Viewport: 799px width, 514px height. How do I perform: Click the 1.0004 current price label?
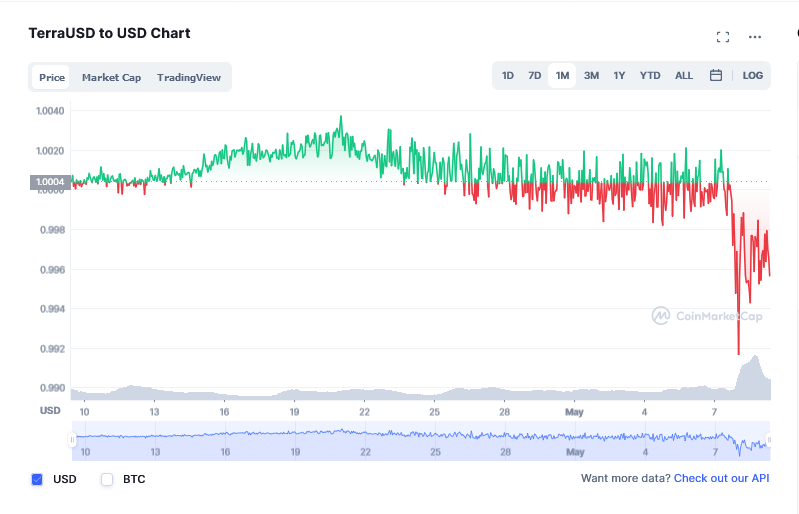pos(50,182)
